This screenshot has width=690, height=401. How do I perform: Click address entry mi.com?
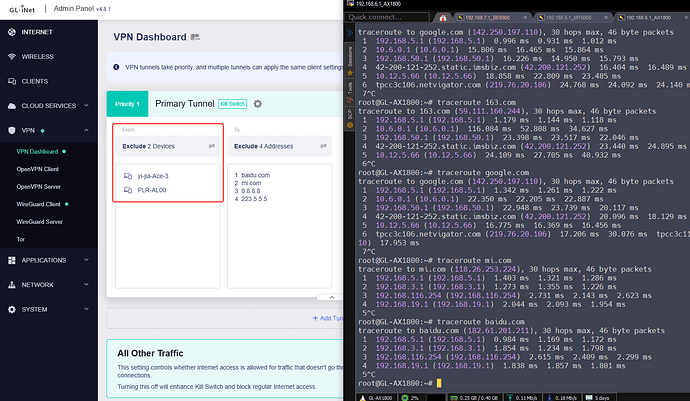tap(251, 183)
